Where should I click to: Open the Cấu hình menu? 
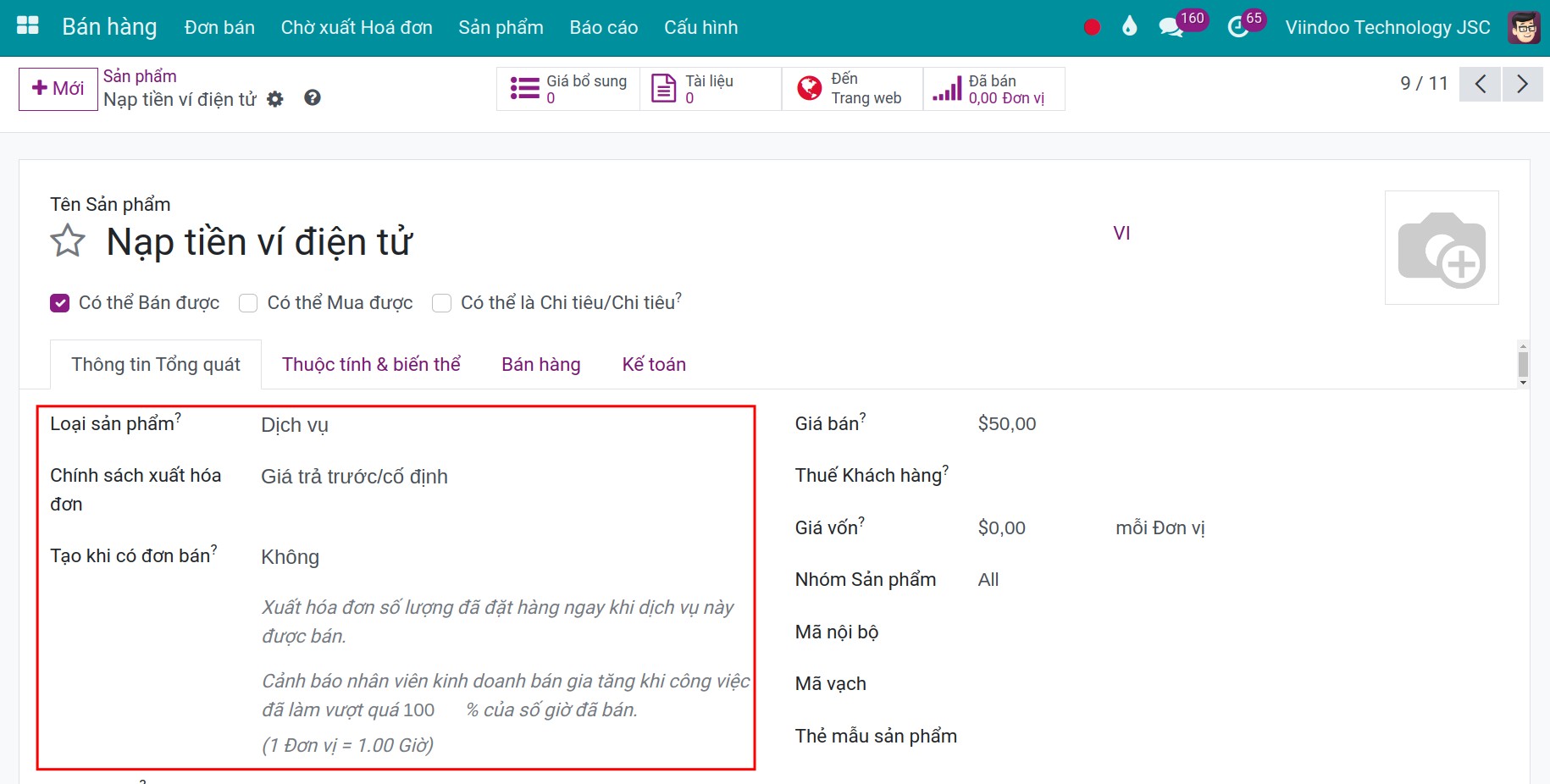(700, 26)
